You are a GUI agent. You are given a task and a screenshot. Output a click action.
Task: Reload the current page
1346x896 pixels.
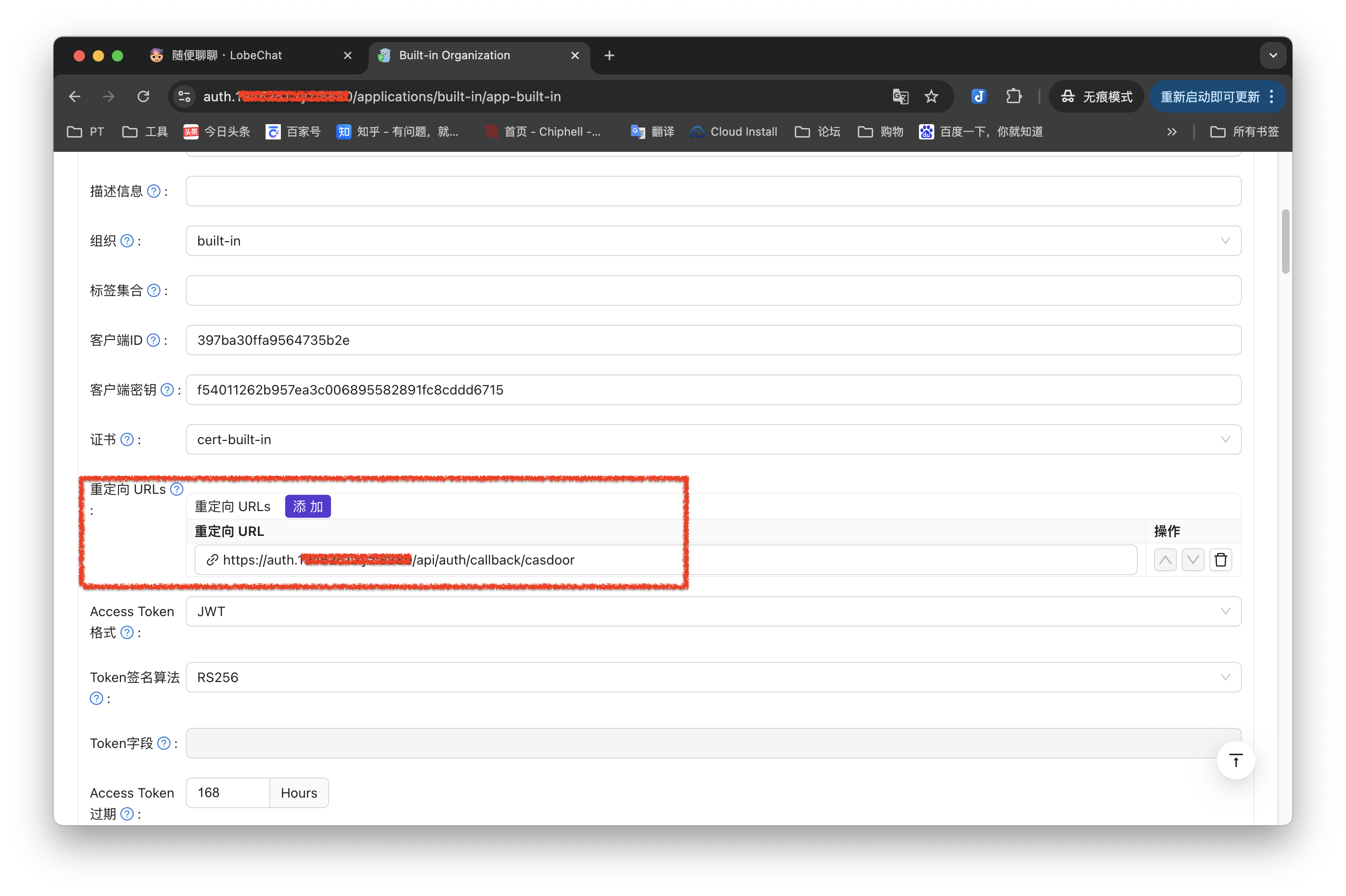[143, 96]
